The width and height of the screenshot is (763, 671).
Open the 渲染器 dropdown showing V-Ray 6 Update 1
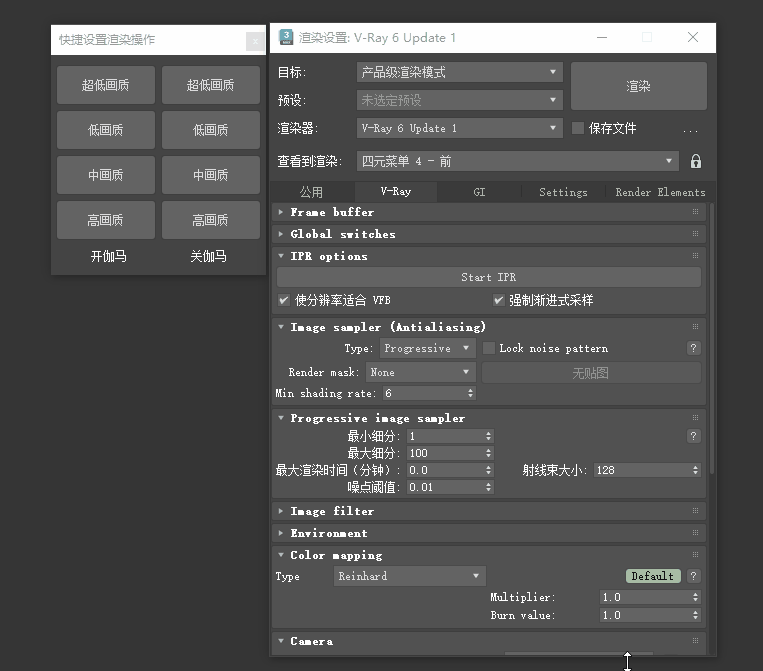pyautogui.click(x=459, y=128)
